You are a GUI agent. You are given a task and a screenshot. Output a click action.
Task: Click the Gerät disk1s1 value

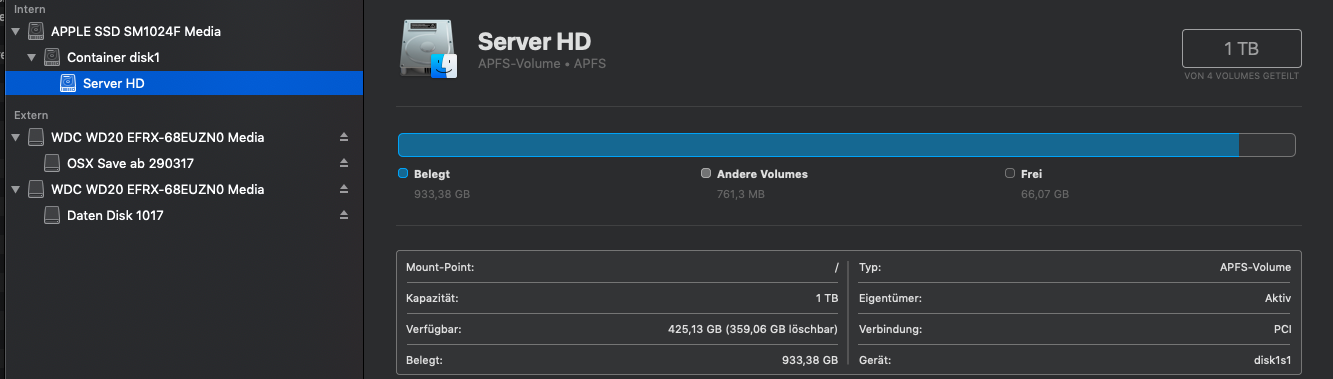pyautogui.click(x=1271, y=360)
